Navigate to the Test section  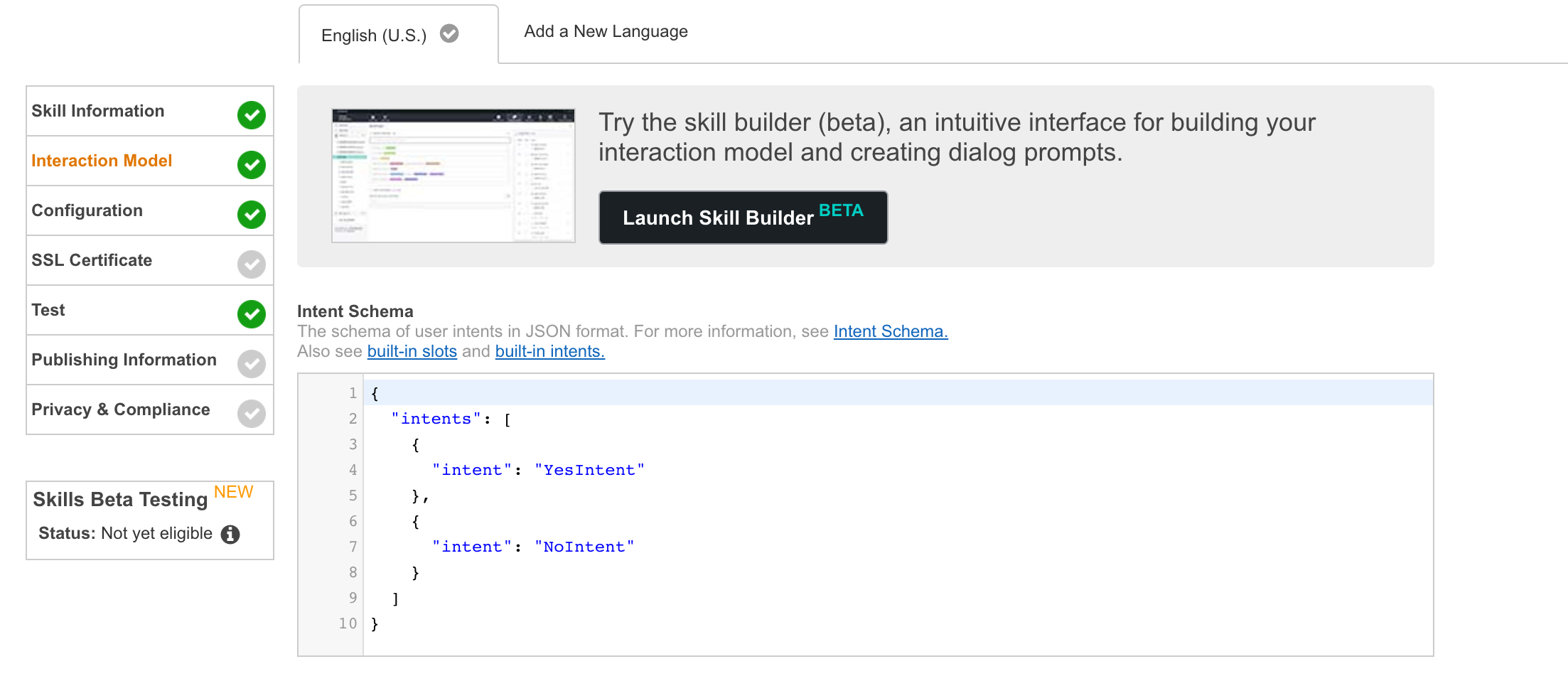click(x=150, y=310)
